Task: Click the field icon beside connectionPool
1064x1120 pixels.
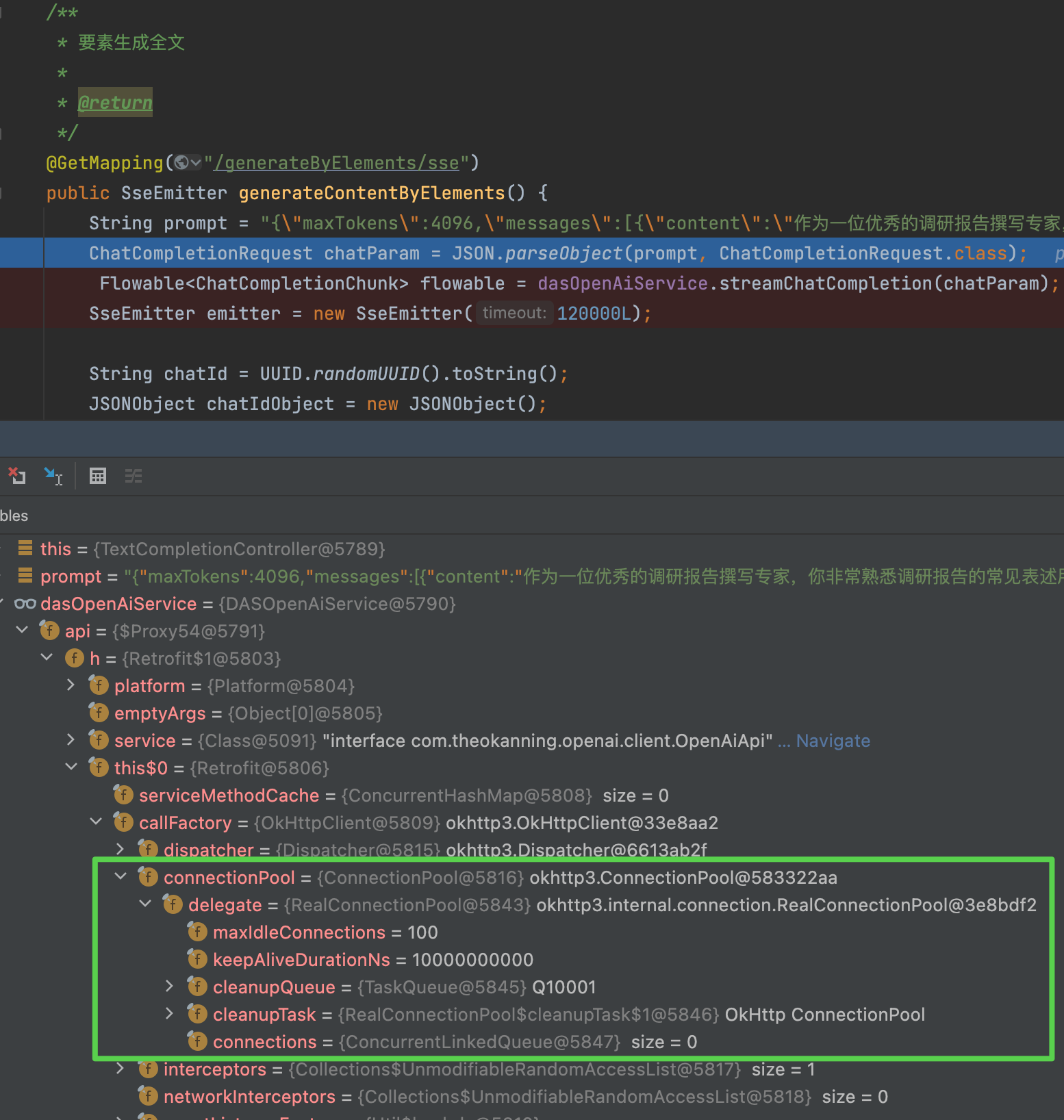Action: tap(148, 876)
